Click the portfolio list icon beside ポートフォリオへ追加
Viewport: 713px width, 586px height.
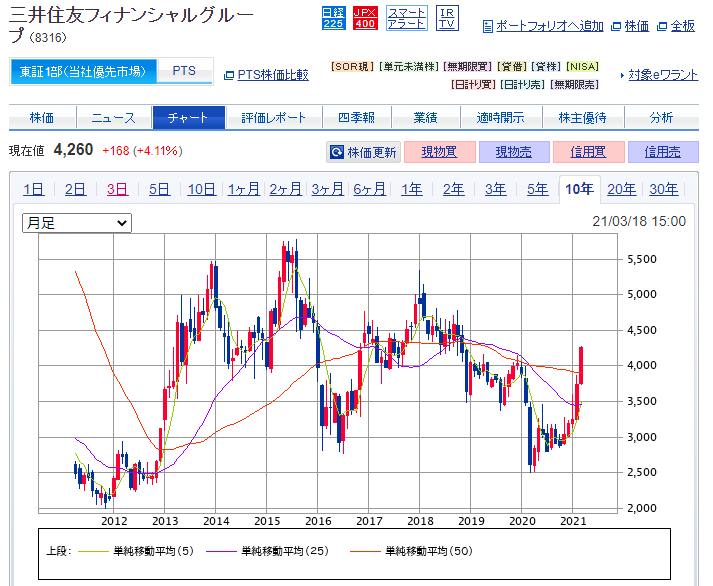[x=487, y=26]
